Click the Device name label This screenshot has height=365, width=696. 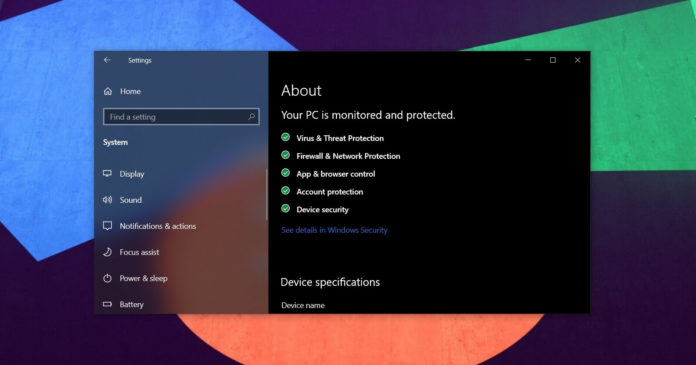tap(303, 305)
